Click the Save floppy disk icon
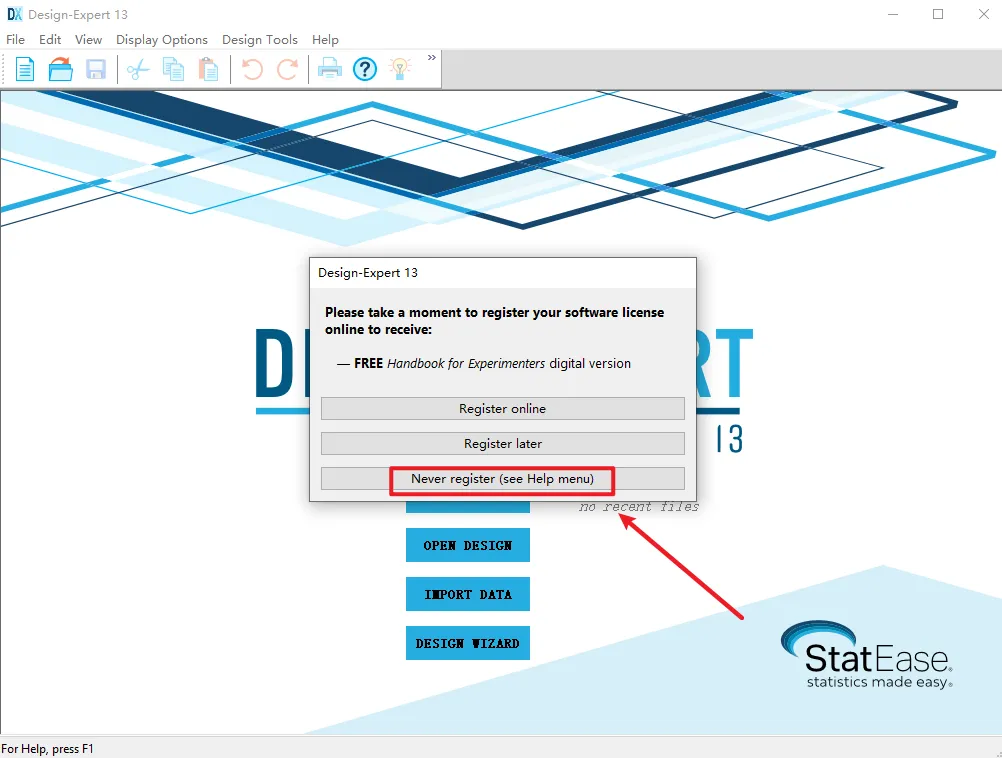This screenshot has width=1002, height=758. [96, 69]
